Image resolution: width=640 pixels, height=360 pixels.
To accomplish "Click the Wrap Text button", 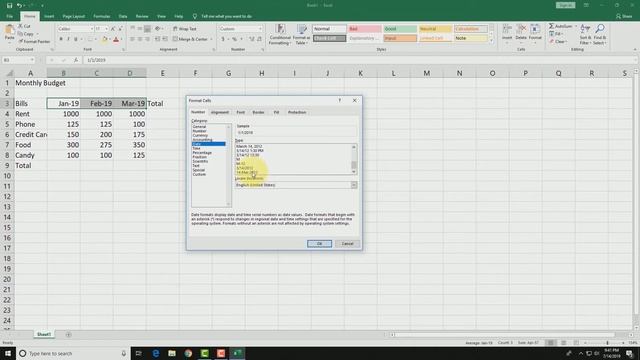I will coord(184,29).
